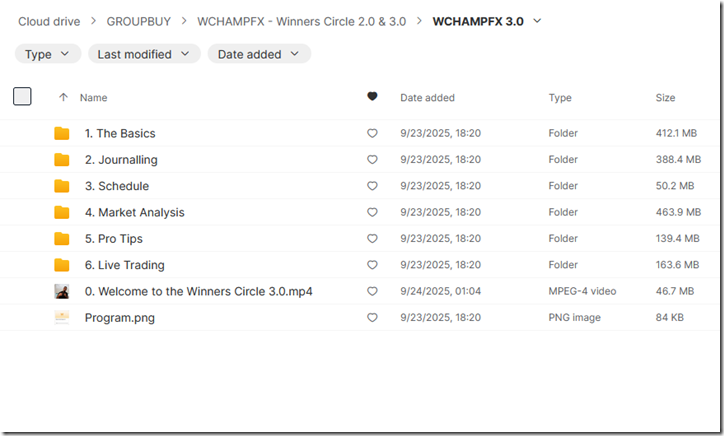Viewport: 724px width, 436px height.
Task: Select the 0. Welcome to the Winners Circle 3.0.mp4 file name
Action: (199, 291)
